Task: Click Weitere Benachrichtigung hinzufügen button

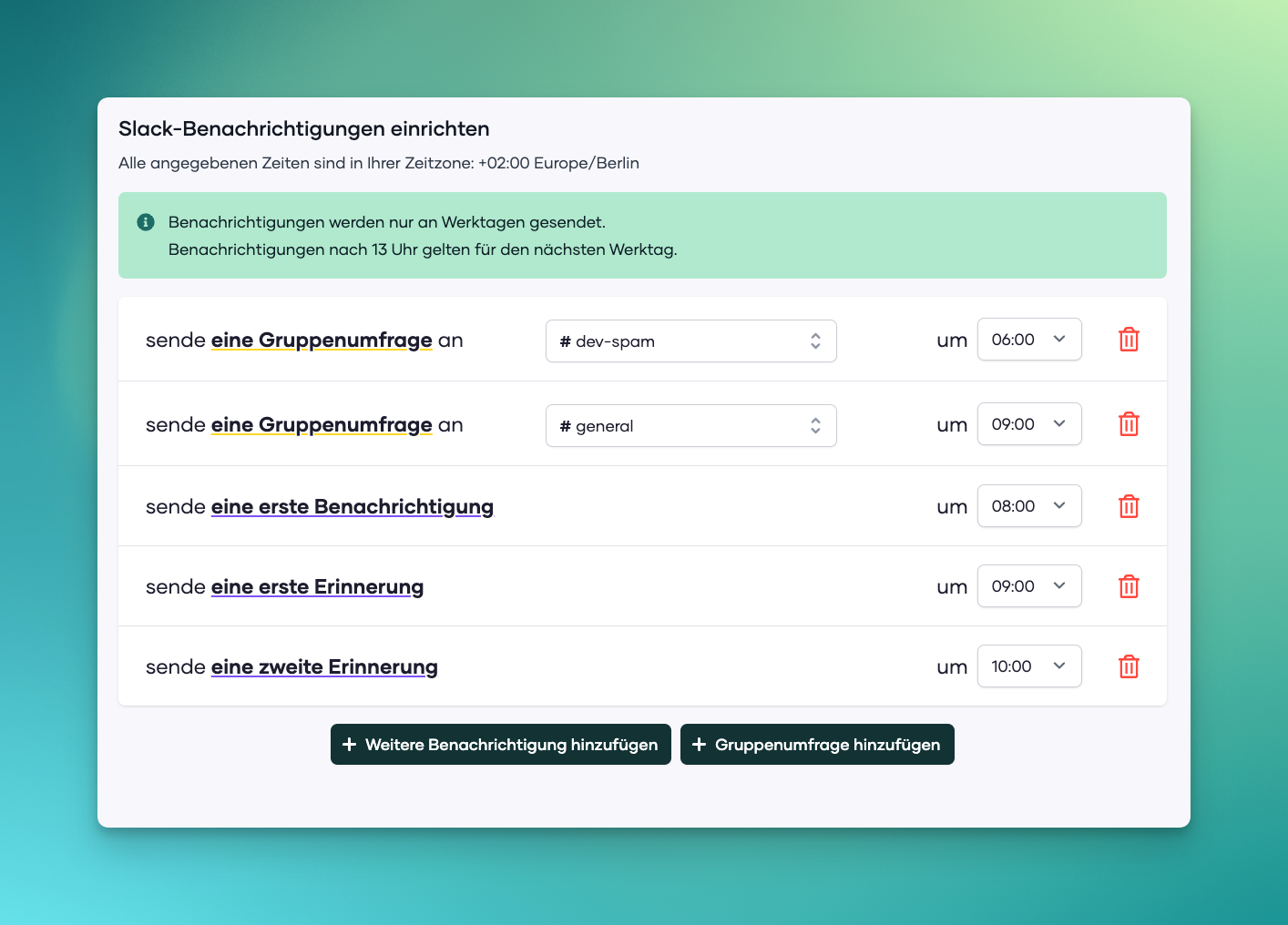Action: point(501,745)
